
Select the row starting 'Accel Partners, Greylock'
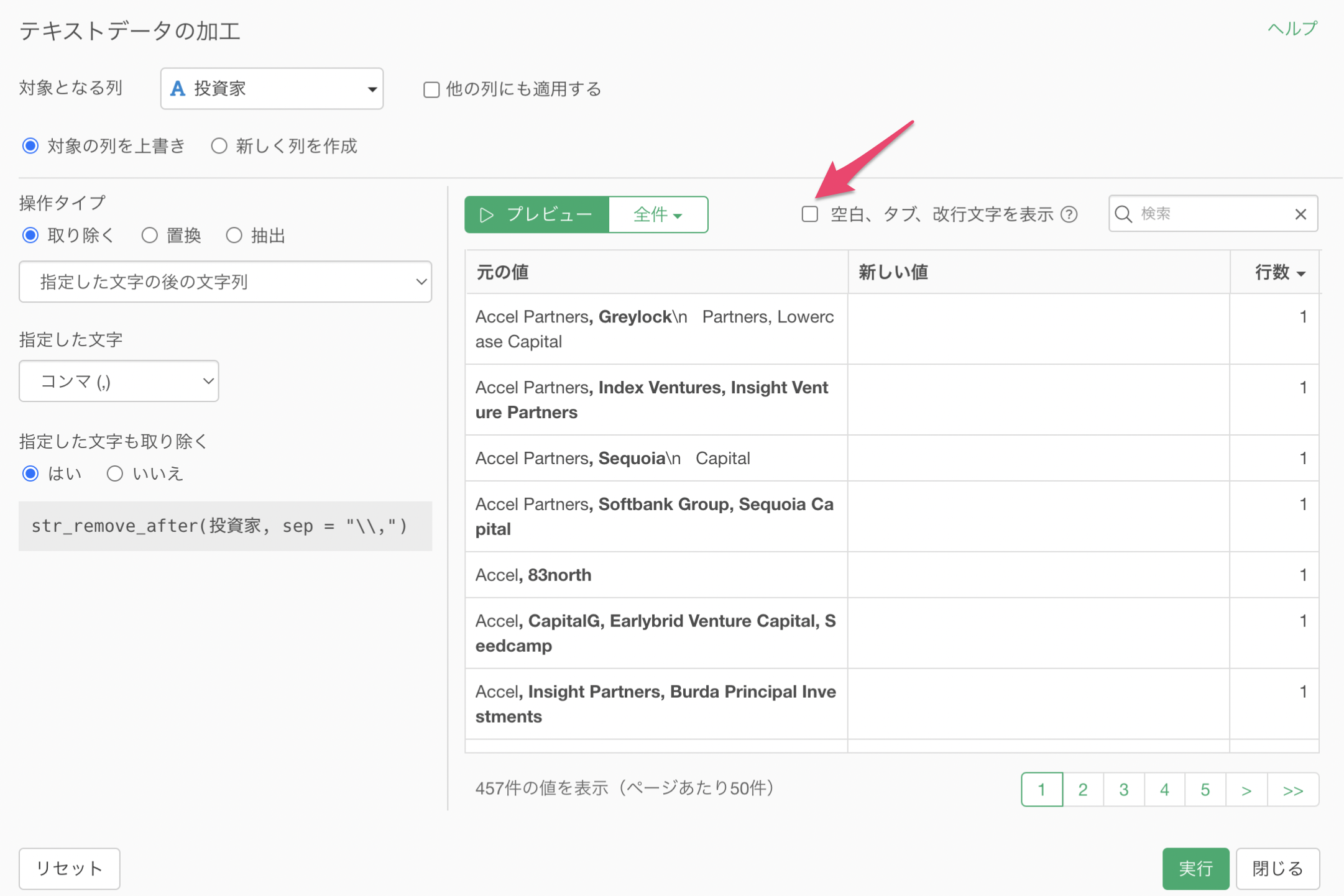892,329
